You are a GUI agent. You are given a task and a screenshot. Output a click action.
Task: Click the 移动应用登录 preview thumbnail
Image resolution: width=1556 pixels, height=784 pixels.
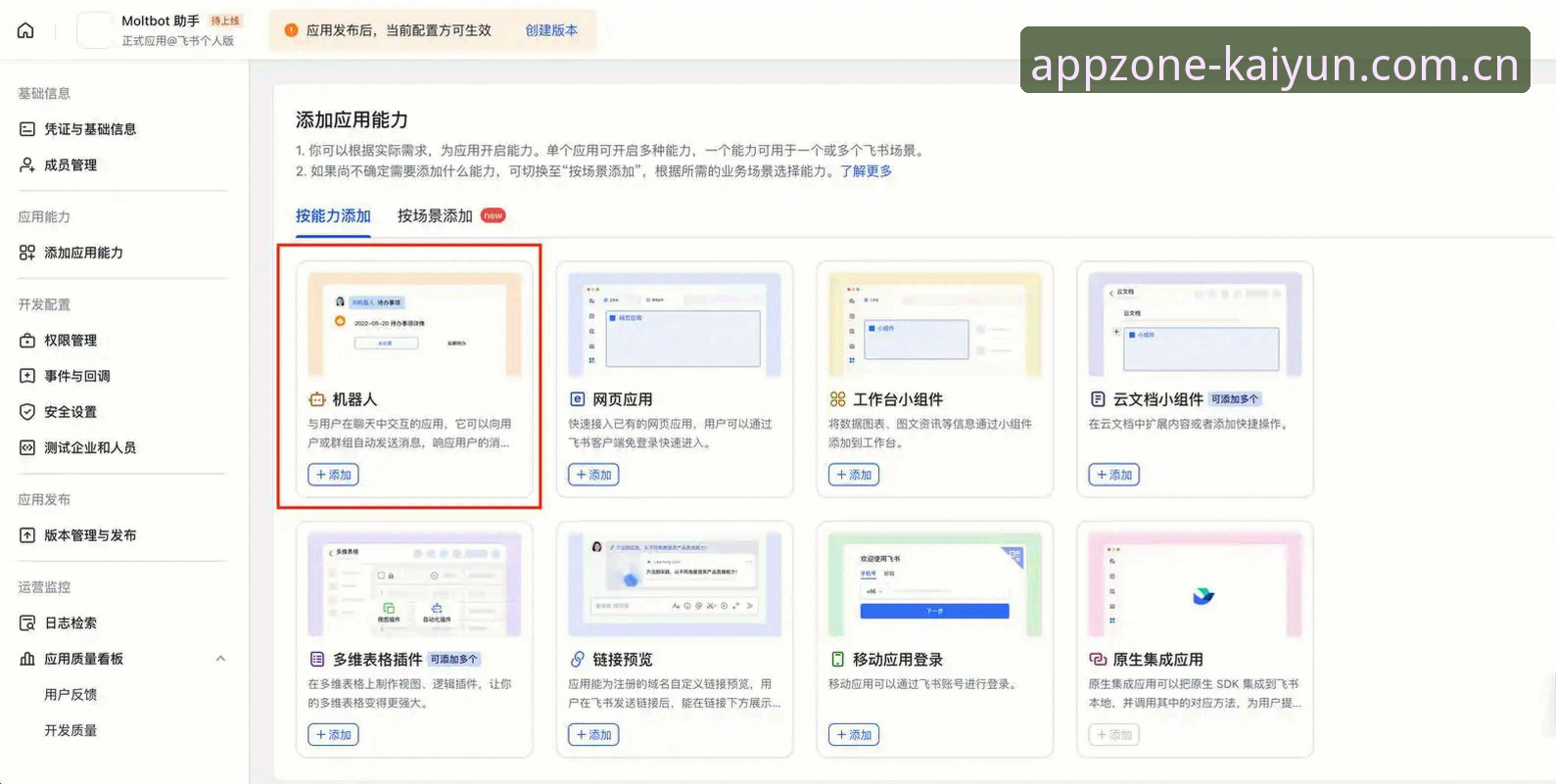pos(935,585)
